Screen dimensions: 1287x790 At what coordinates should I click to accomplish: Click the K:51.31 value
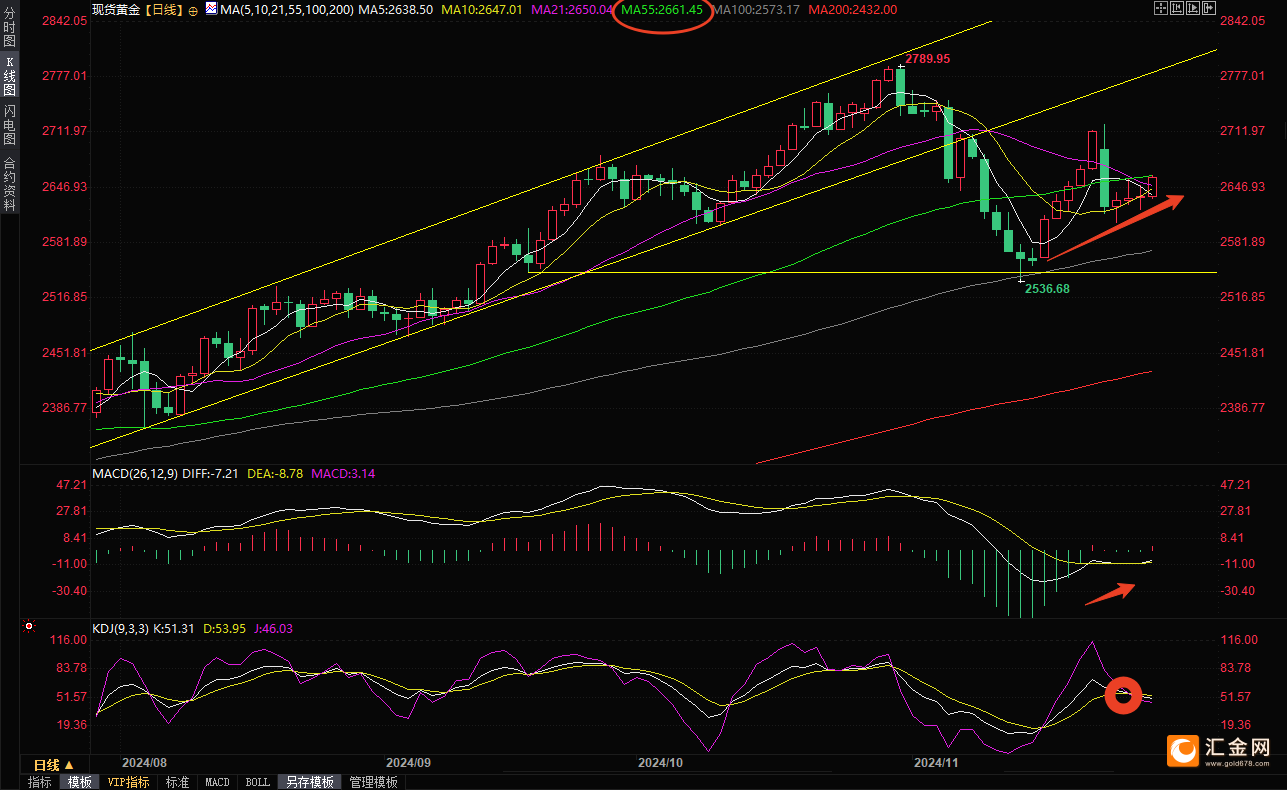coord(176,629)
